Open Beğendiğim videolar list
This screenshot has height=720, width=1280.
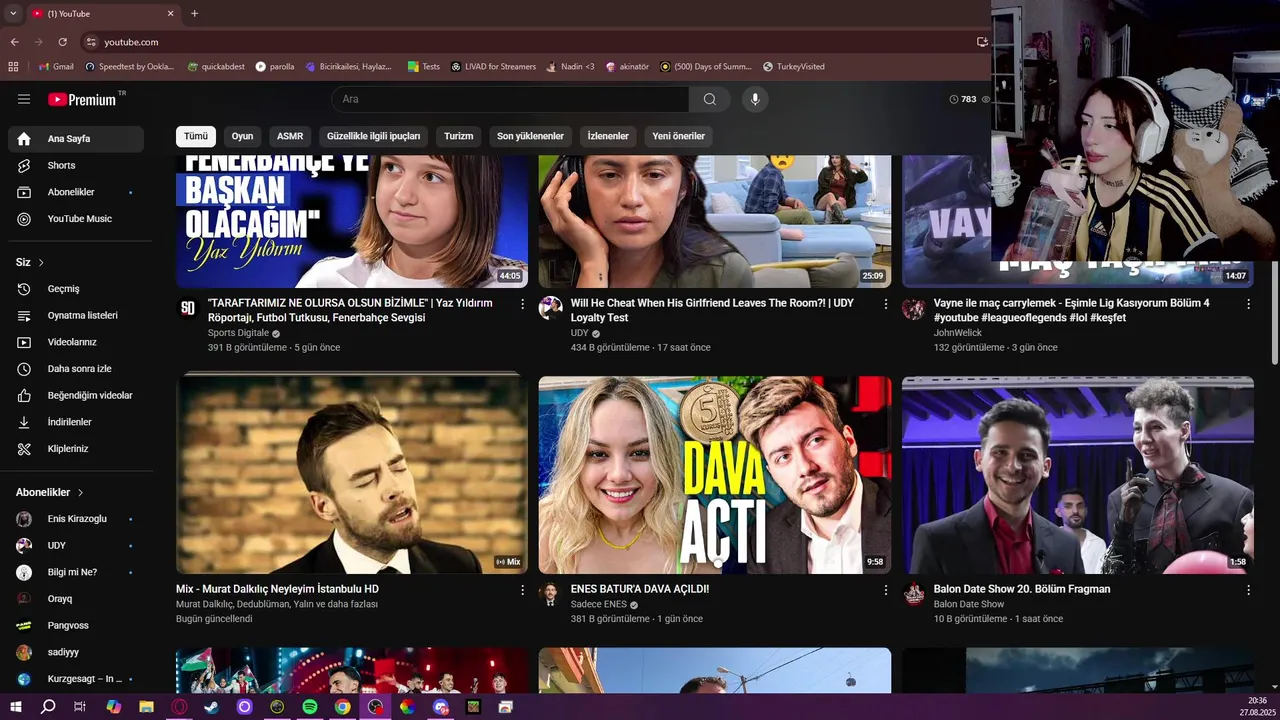(x=76, y=395)
